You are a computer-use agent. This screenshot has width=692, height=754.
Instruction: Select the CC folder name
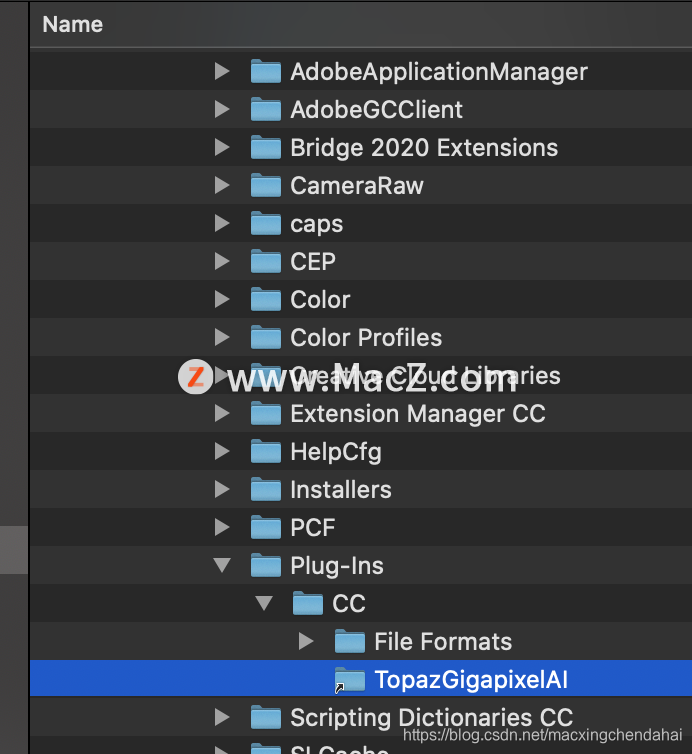point(349,603)
